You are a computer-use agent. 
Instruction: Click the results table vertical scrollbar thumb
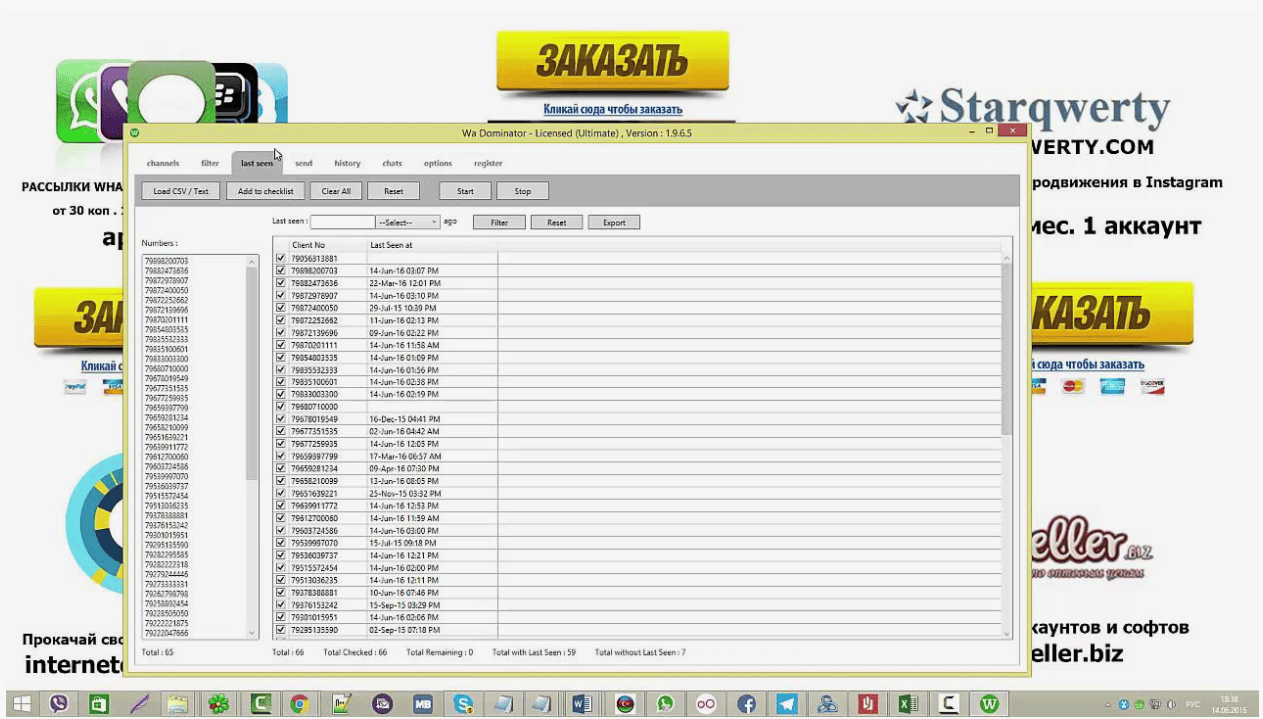[x=1007, y=348]
